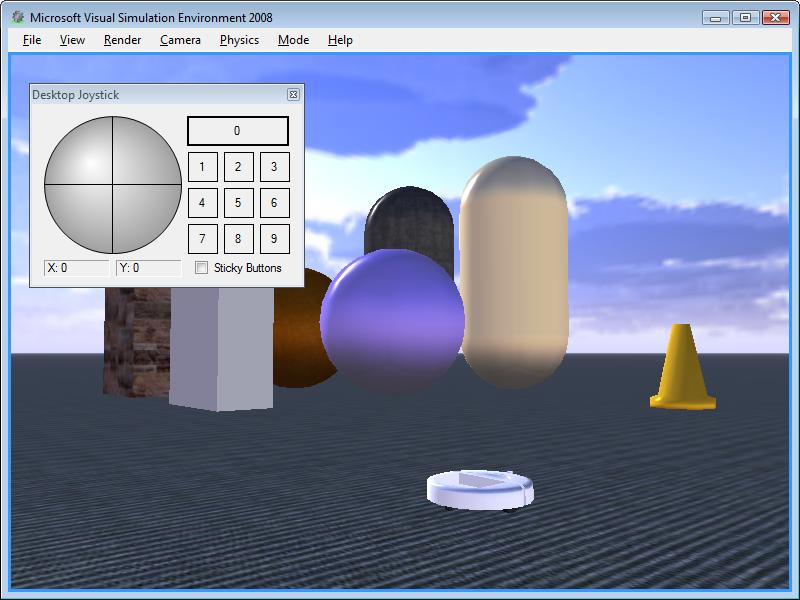The width and height of the screenshot is (800, 600).
Task: Click the joystick trackball control
Action: pyautogui.click(x=113, y=185)
